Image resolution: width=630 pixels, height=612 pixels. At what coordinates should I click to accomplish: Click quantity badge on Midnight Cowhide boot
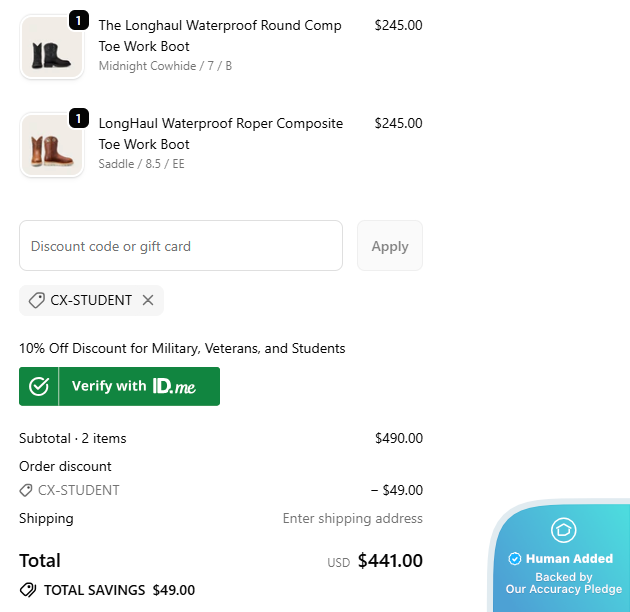point(79,20)
